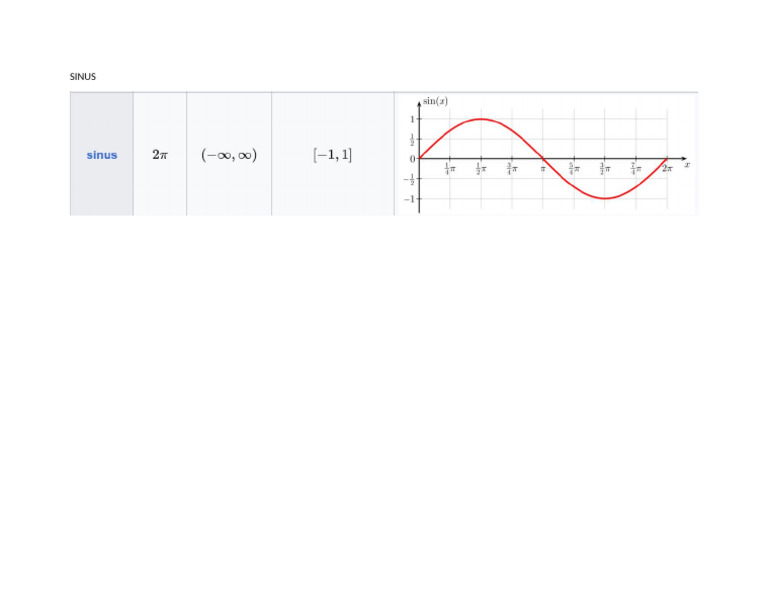Click the 0 origin label on graph
Image resolution: width=768 pixels, height=594 pixels.
413,158
